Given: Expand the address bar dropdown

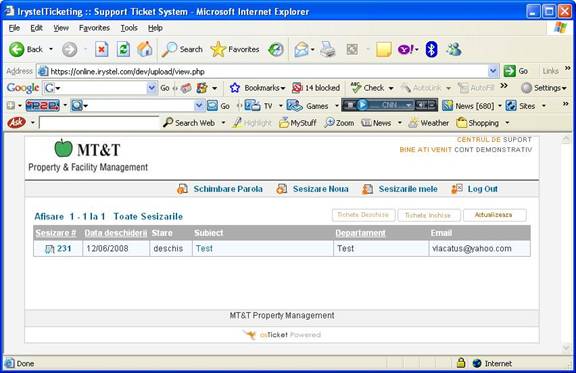Looking at the screenshot, I should tap(493, 71).
